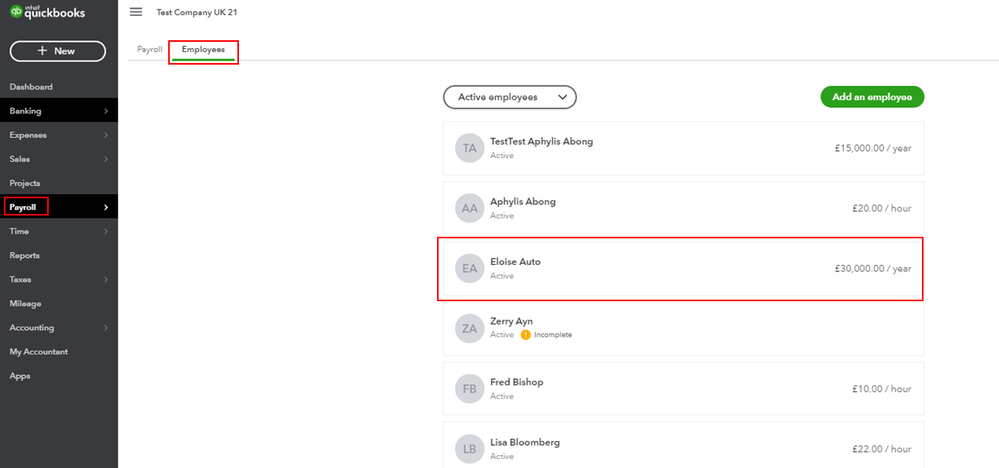Click the AA avatar for Aphylis Abong
This screenshot has height=468, width=999.
pyautogui.click(x=468, y=208)
